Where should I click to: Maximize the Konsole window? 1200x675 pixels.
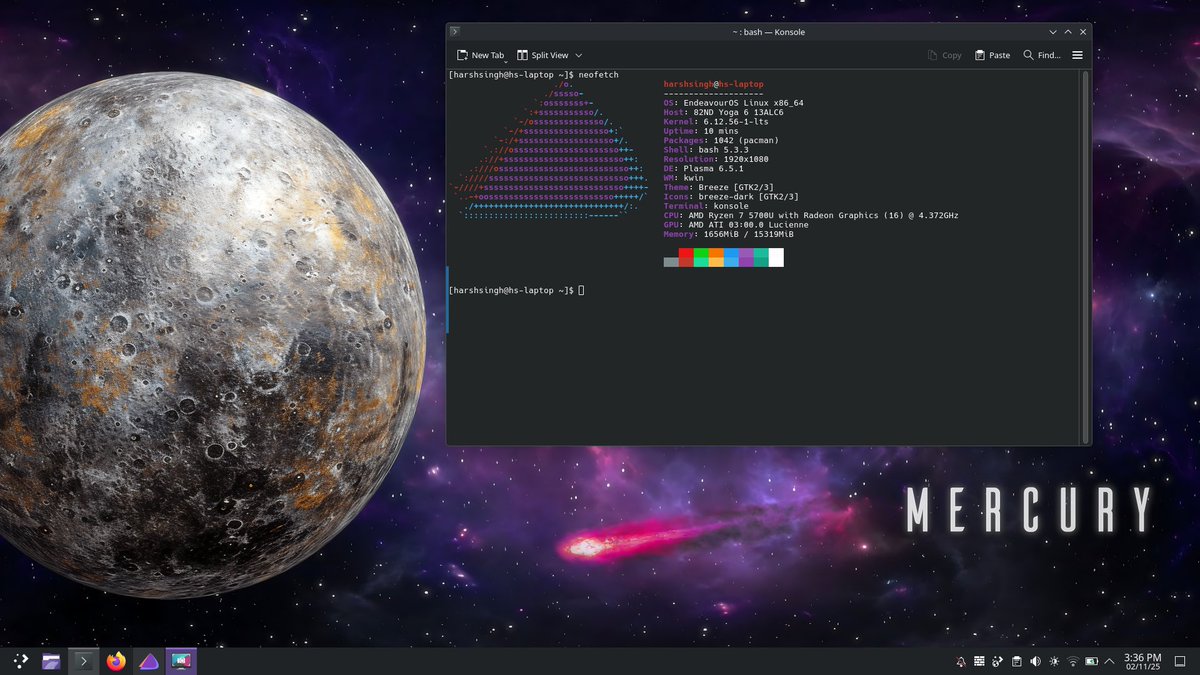point(1068,32)
